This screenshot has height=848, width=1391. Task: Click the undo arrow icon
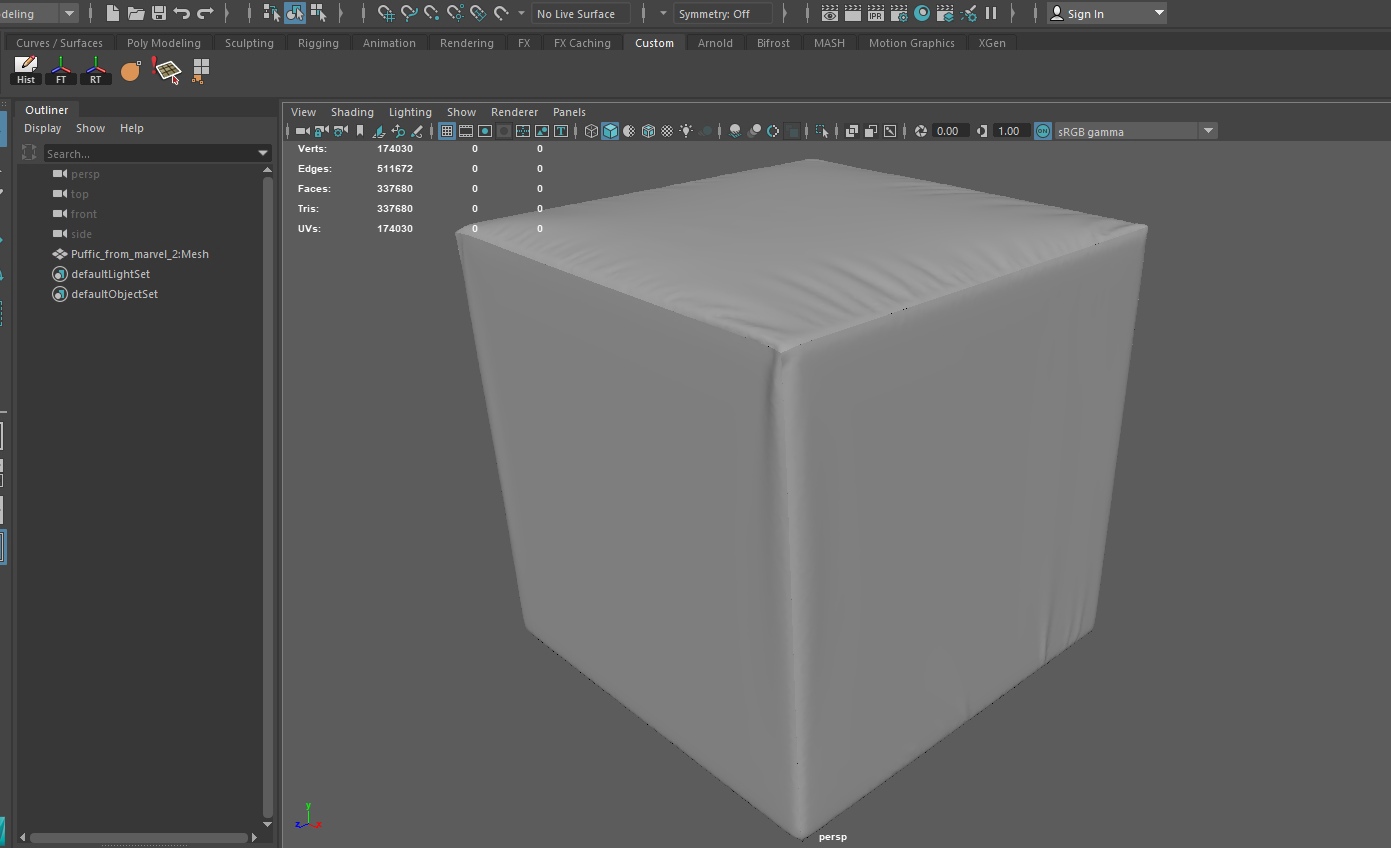182,14
